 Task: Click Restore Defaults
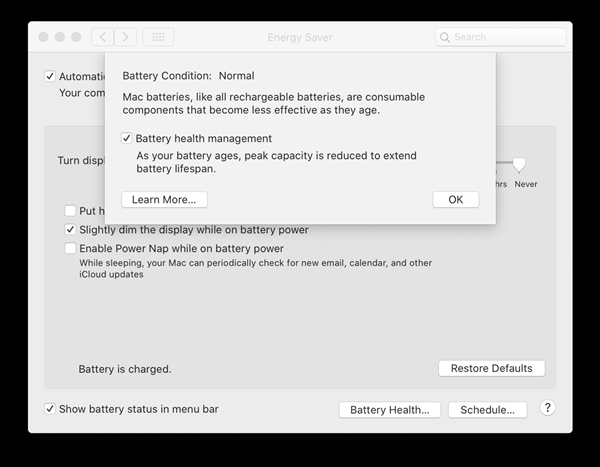(x=492, y=368)
